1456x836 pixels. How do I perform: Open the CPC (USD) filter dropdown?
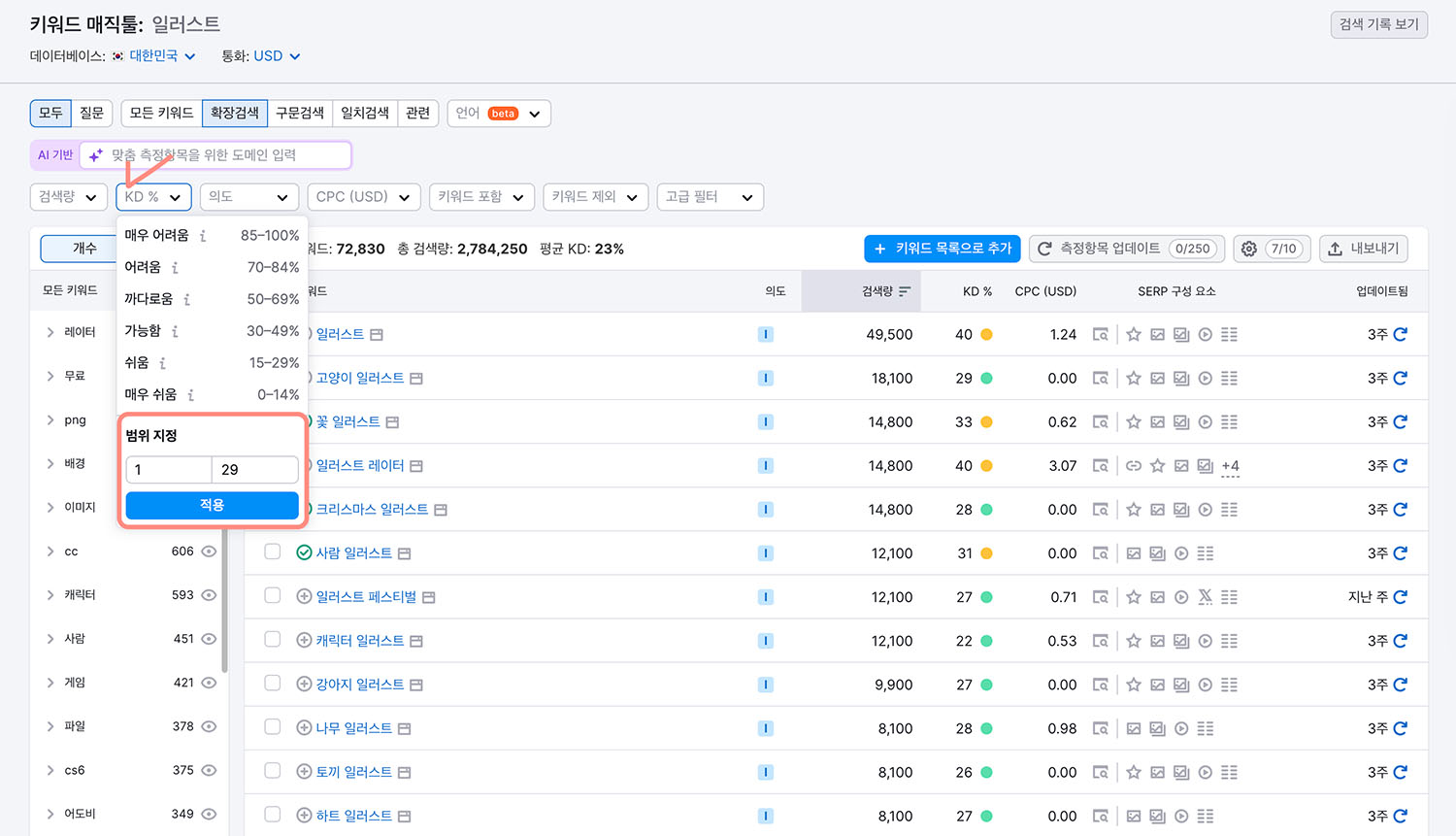(x=364, y=197)
